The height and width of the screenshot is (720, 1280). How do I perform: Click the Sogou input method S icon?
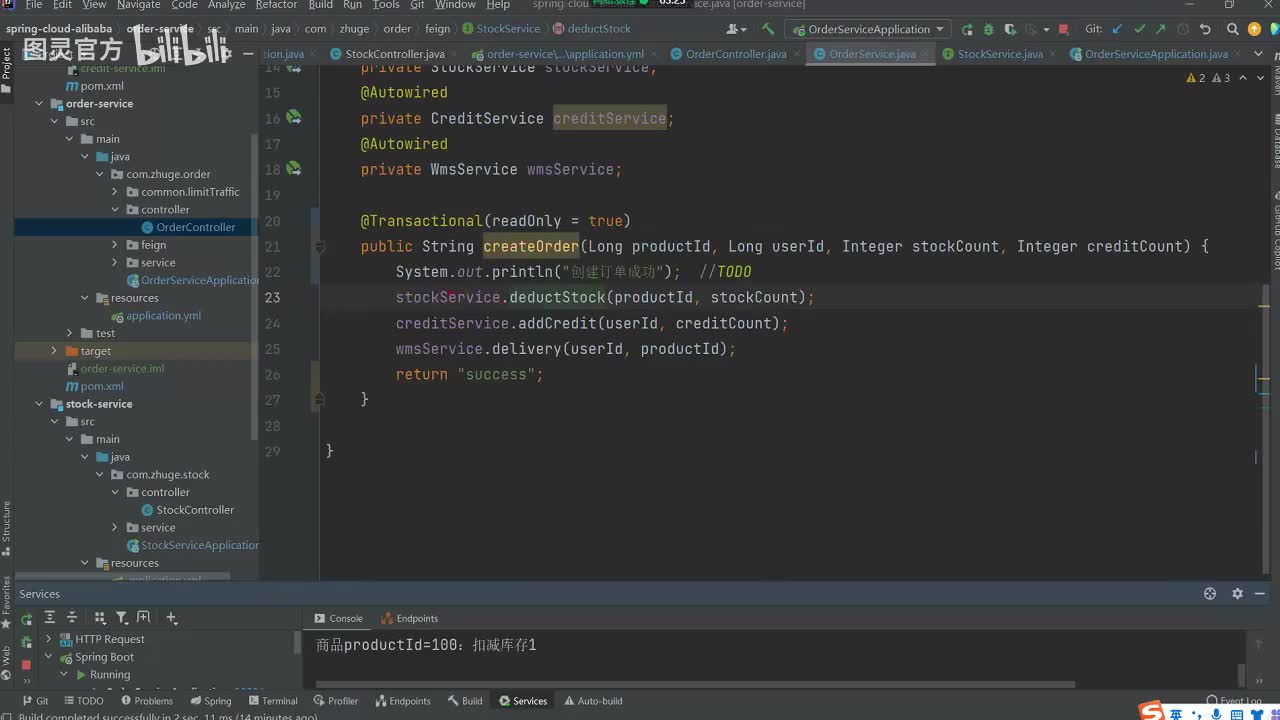point(1152,711)
